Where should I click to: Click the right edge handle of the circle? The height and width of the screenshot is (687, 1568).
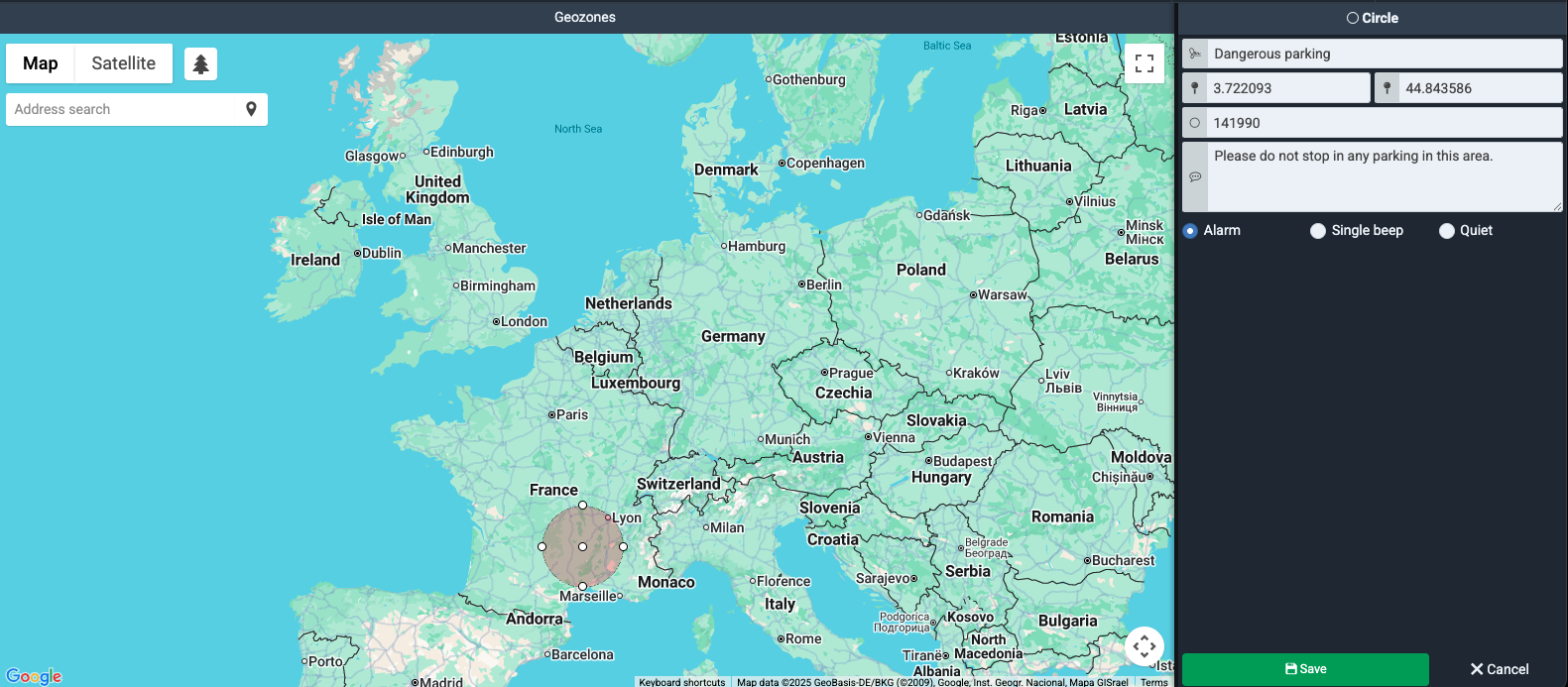tap(623, 546)
